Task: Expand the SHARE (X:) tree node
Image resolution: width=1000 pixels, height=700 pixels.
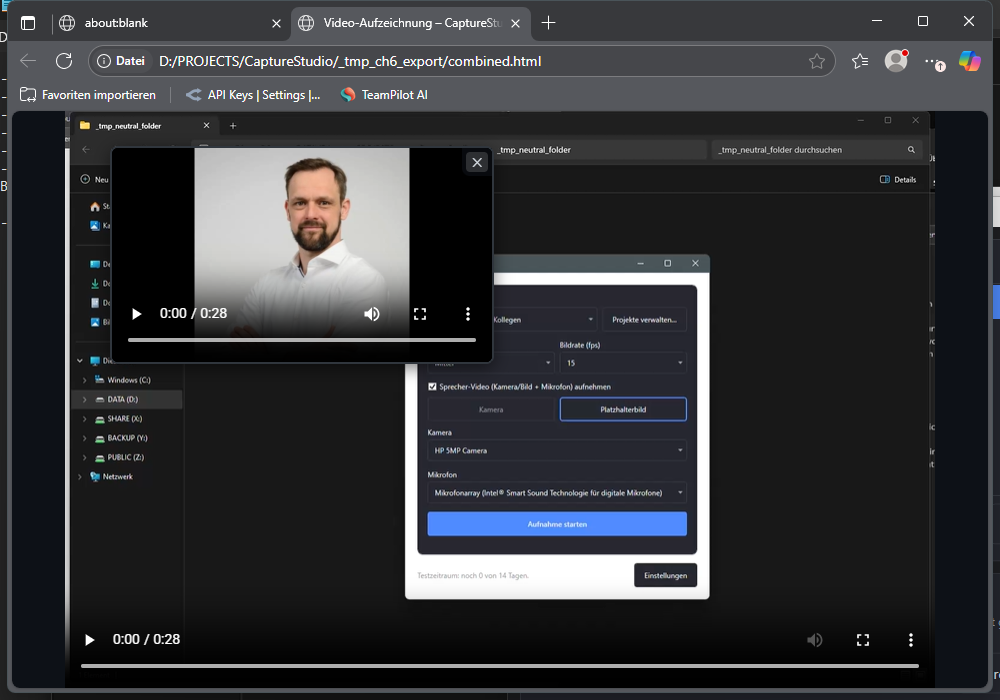Action: 84,419
